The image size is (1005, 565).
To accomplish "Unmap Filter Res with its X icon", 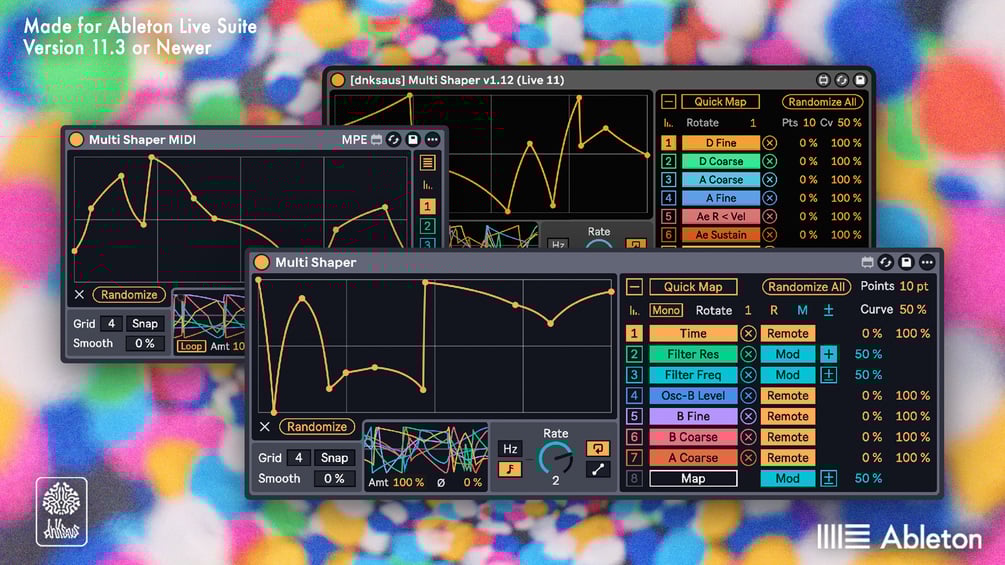I will (748, 354).
